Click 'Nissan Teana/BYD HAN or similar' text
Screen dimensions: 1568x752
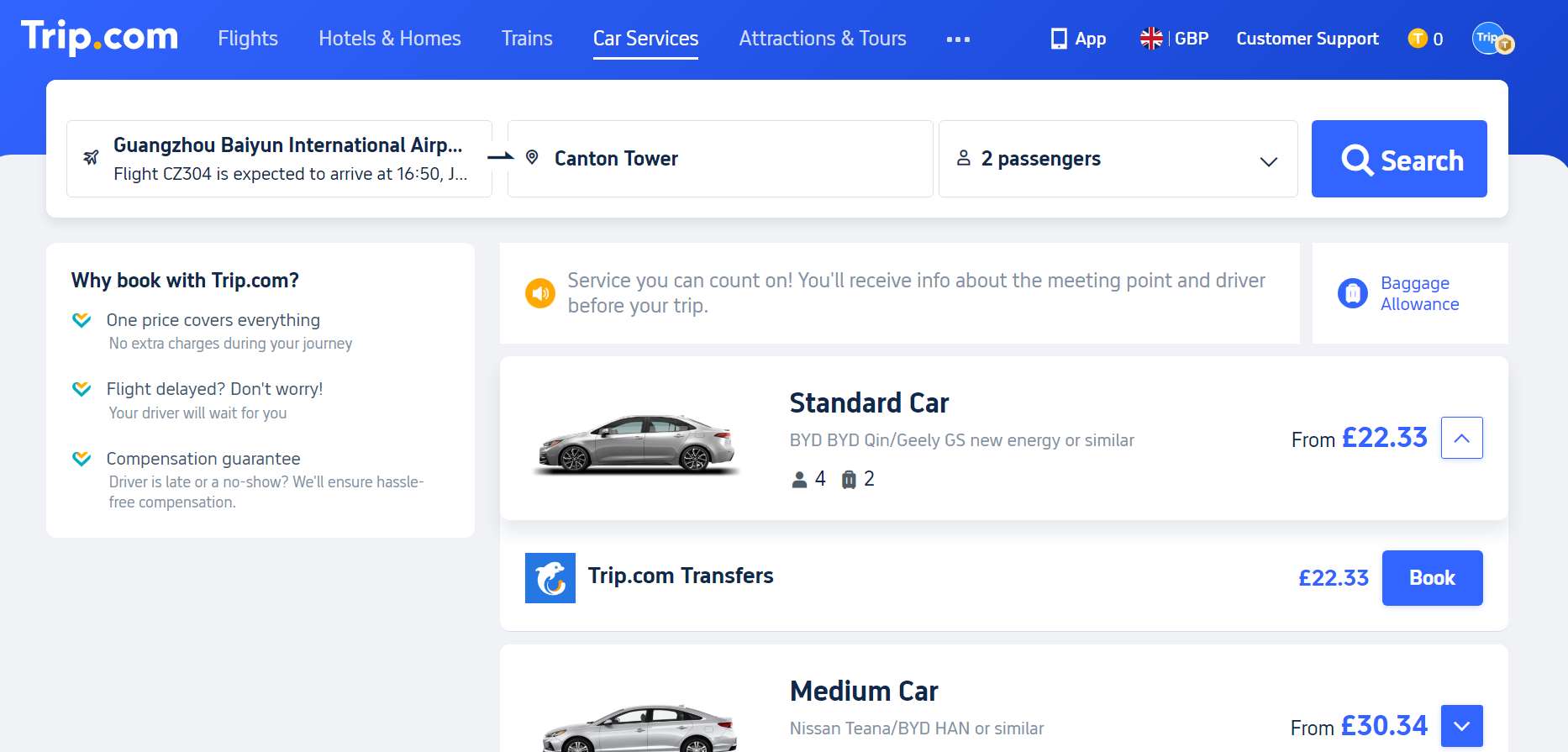[917, 728]
